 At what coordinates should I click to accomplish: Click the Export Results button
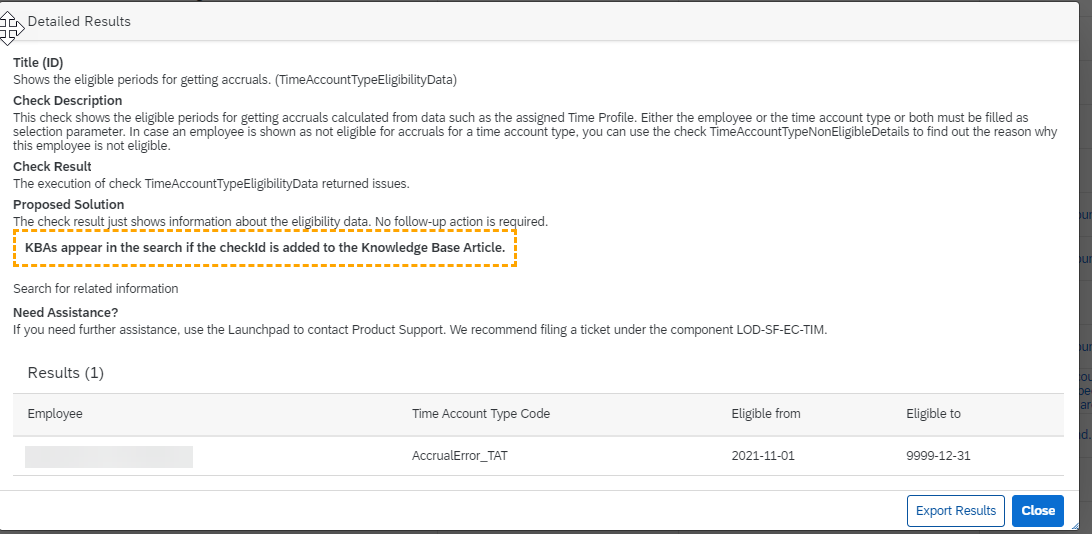956,511
